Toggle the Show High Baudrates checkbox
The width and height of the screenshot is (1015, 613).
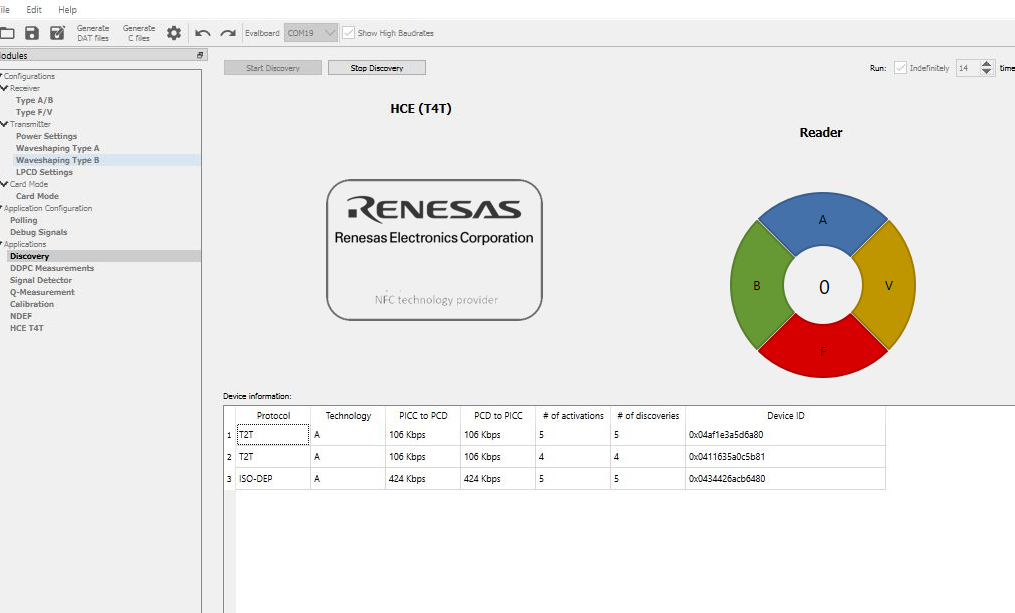(348, 33)
